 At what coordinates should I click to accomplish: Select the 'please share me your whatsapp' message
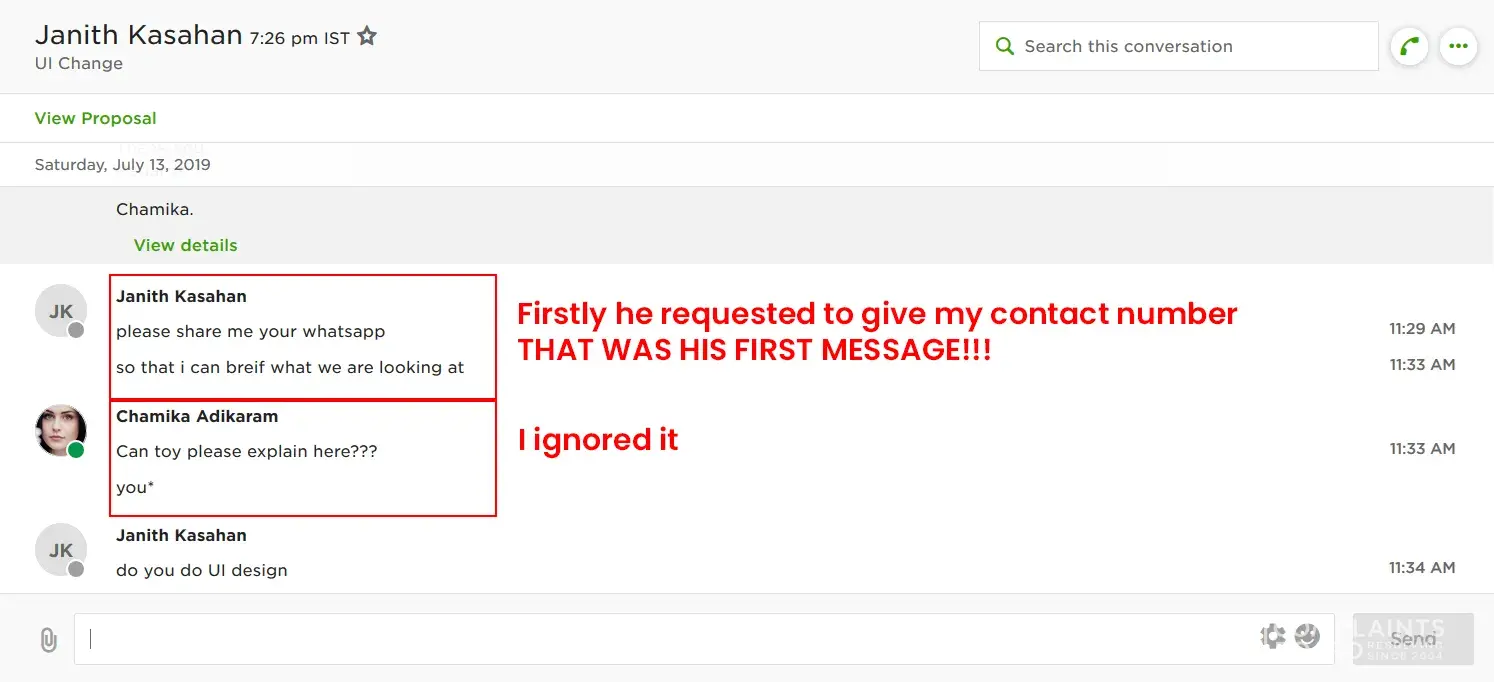(x=250, y=331)
